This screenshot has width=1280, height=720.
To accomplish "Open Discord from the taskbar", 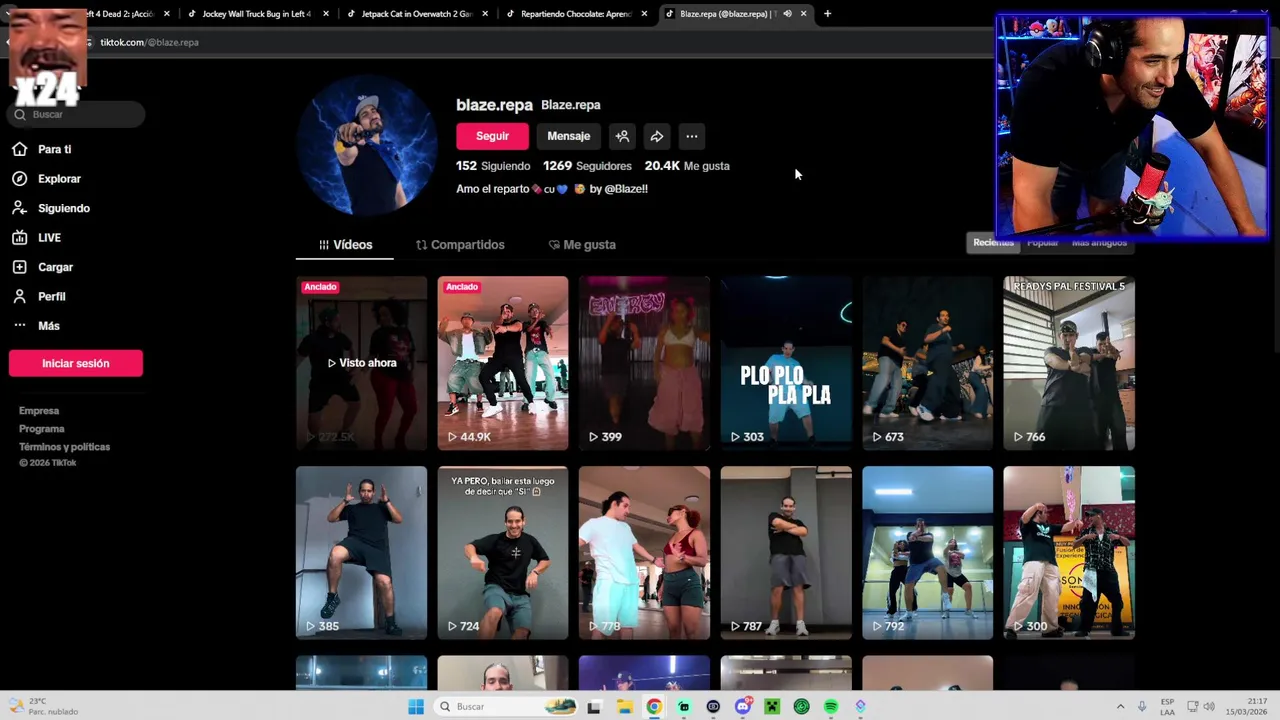I will tap(742, 707).
